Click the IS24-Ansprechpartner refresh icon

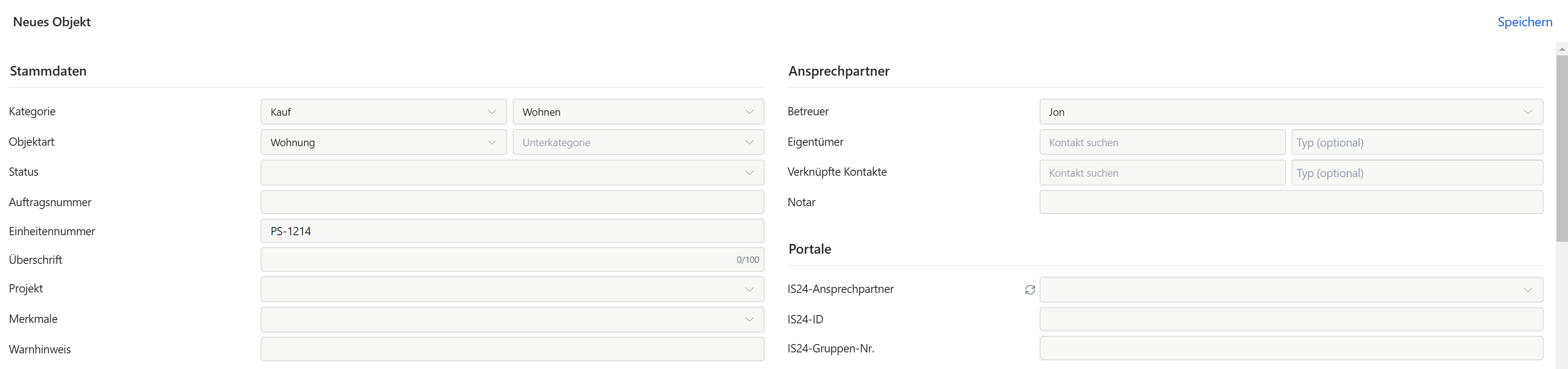tap(1030, 290)
